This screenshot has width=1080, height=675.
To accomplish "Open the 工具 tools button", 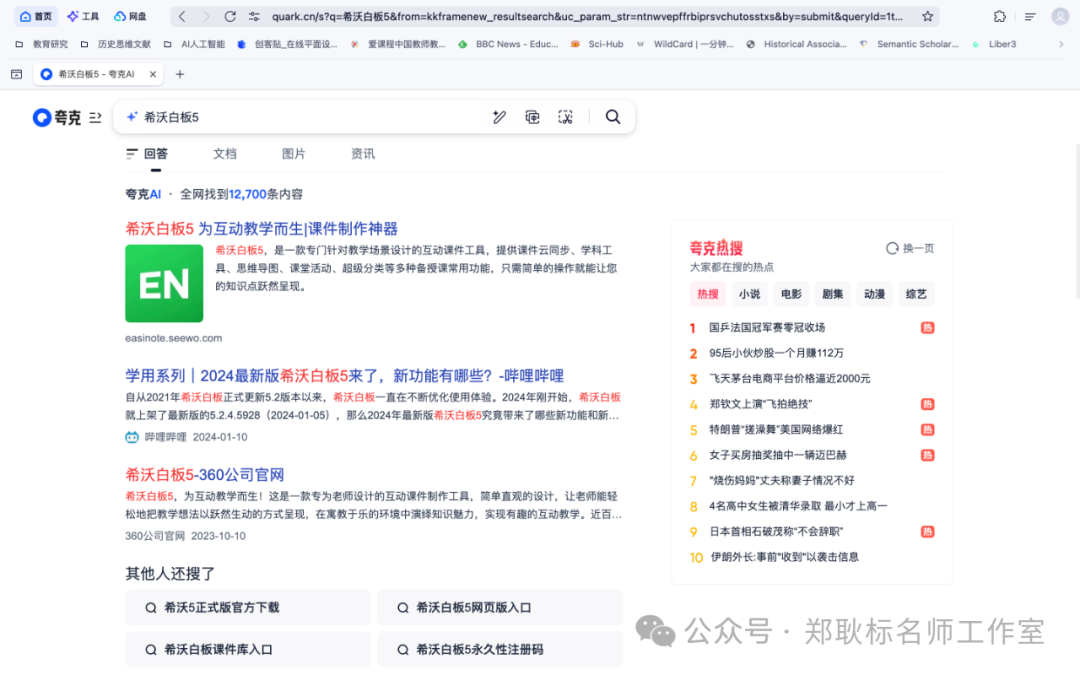I will pos(83,16).
